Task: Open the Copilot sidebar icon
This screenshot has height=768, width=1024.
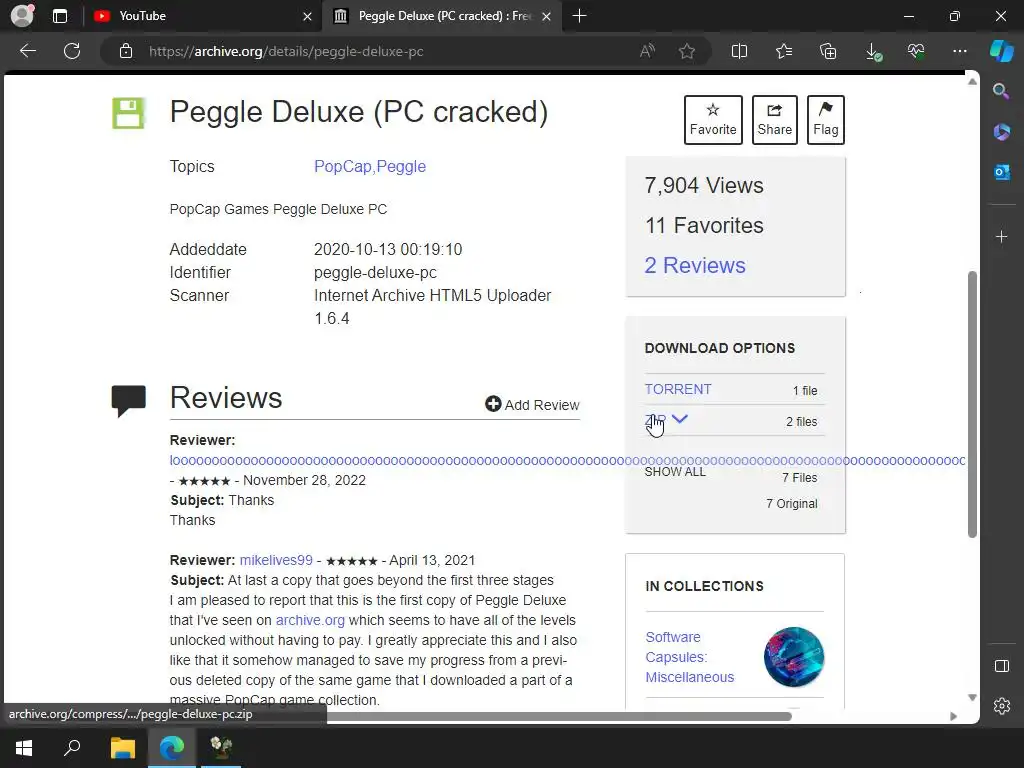Action: [1002, 51]
